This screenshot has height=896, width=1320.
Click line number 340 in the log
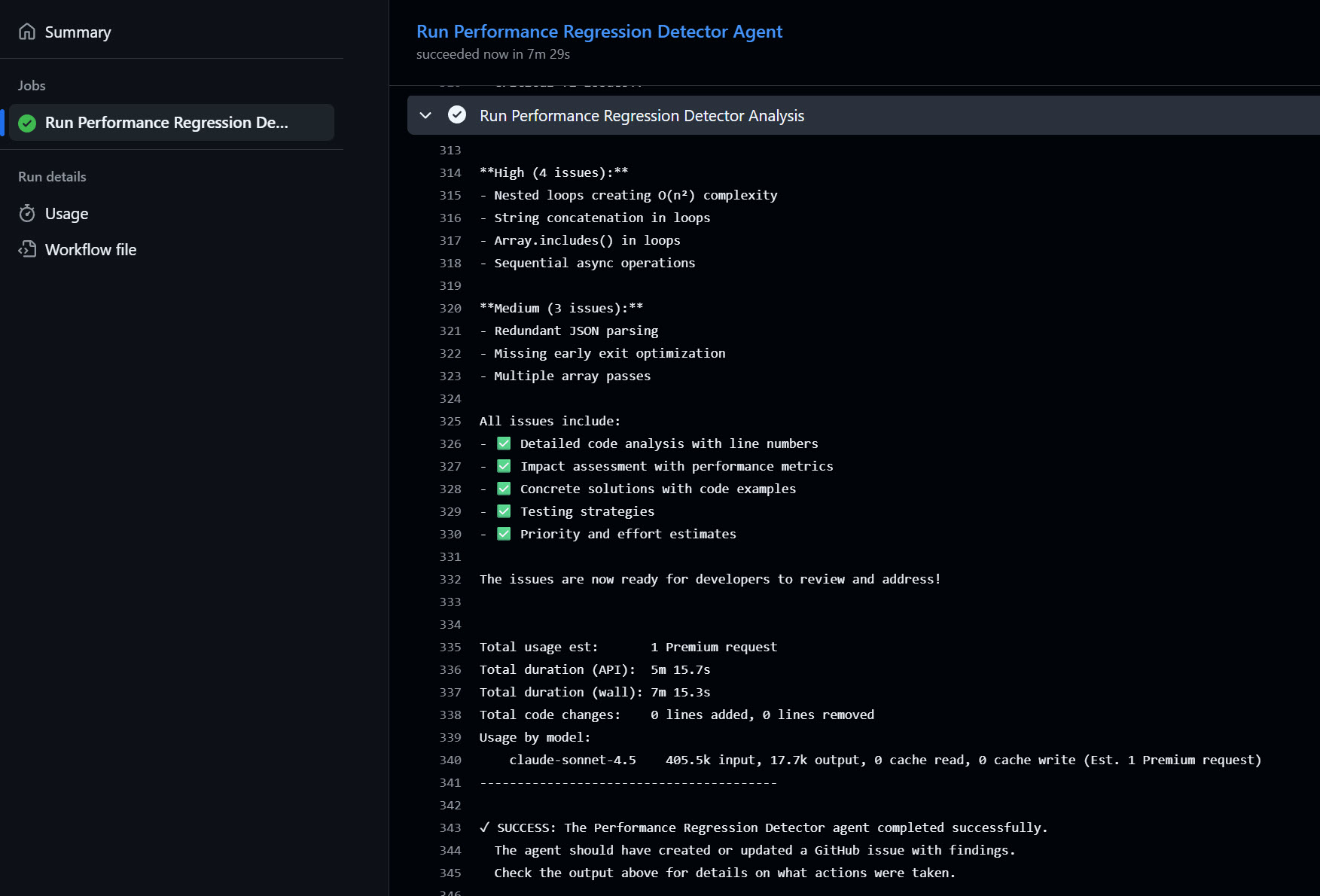(x=450, y=760)
